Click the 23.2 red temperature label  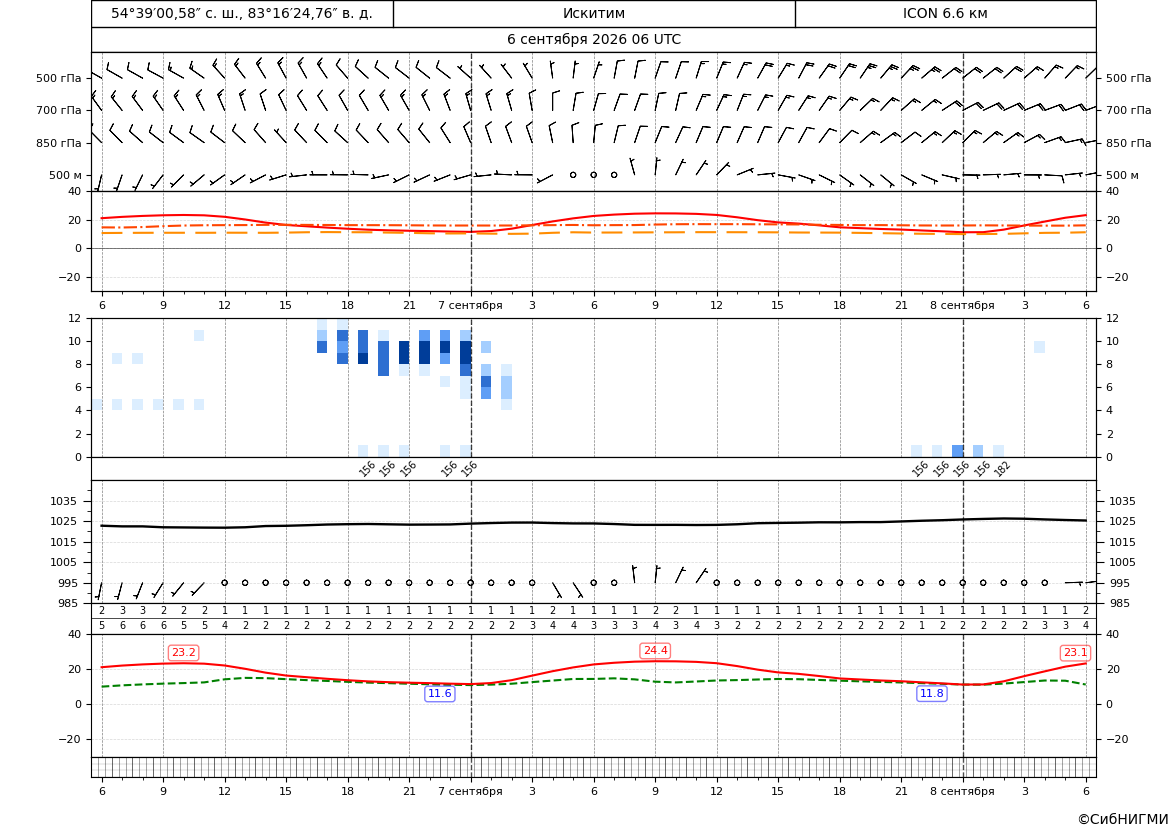tap(183, 653)
